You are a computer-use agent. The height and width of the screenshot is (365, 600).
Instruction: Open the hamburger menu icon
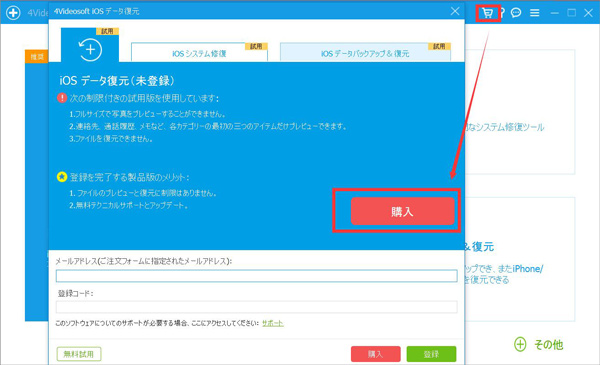click(535, 13)
